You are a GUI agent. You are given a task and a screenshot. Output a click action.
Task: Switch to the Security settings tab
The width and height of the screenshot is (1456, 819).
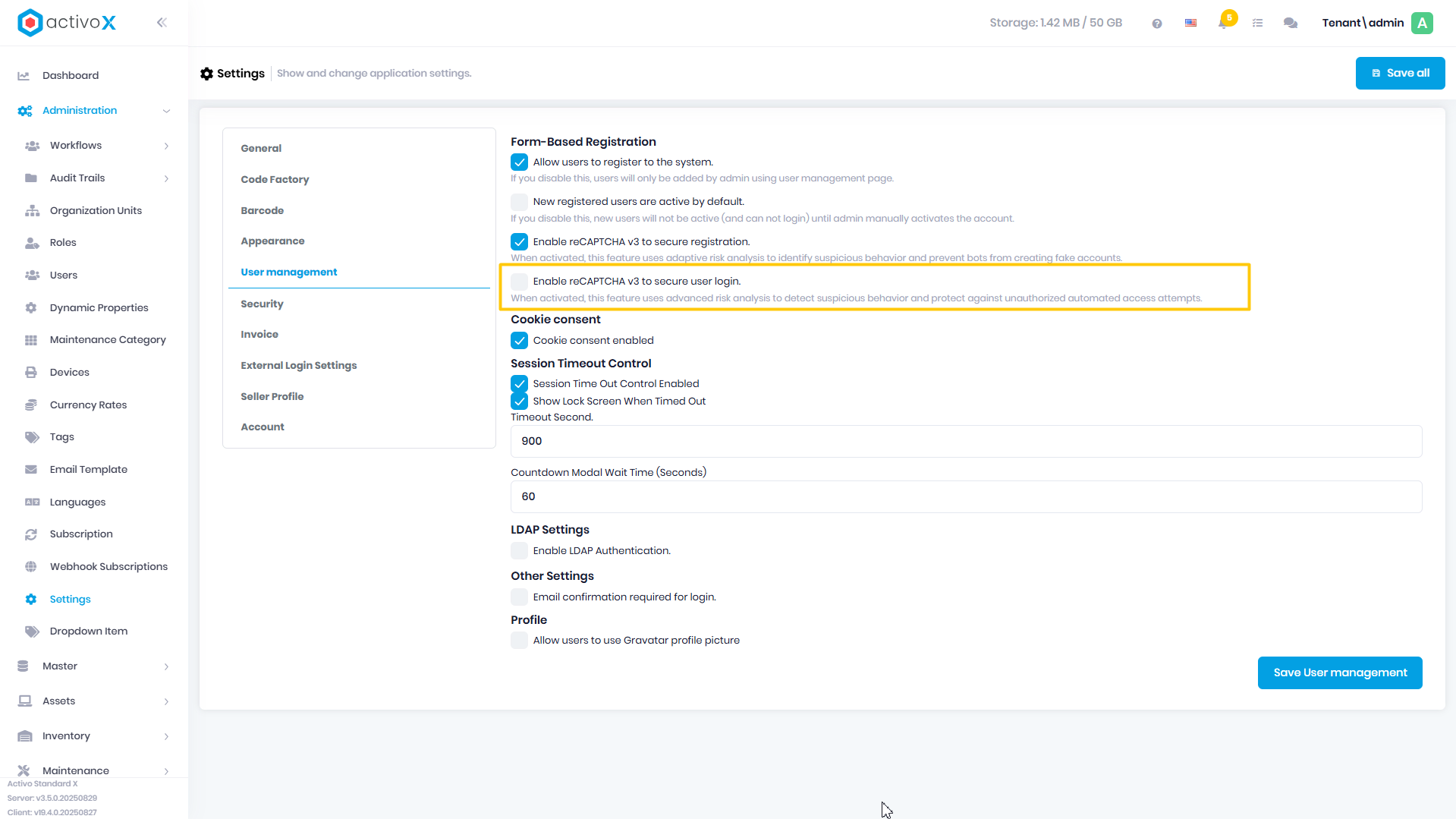(262, 304)
